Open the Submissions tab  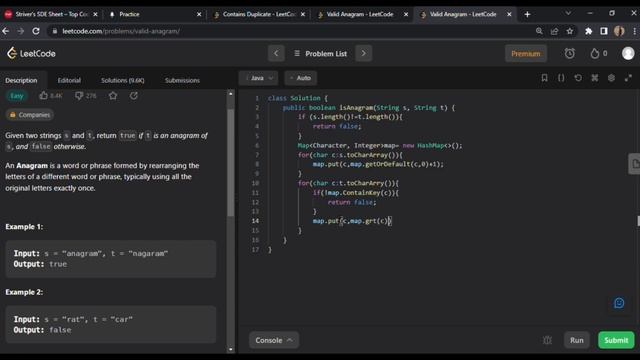point(182,80)
